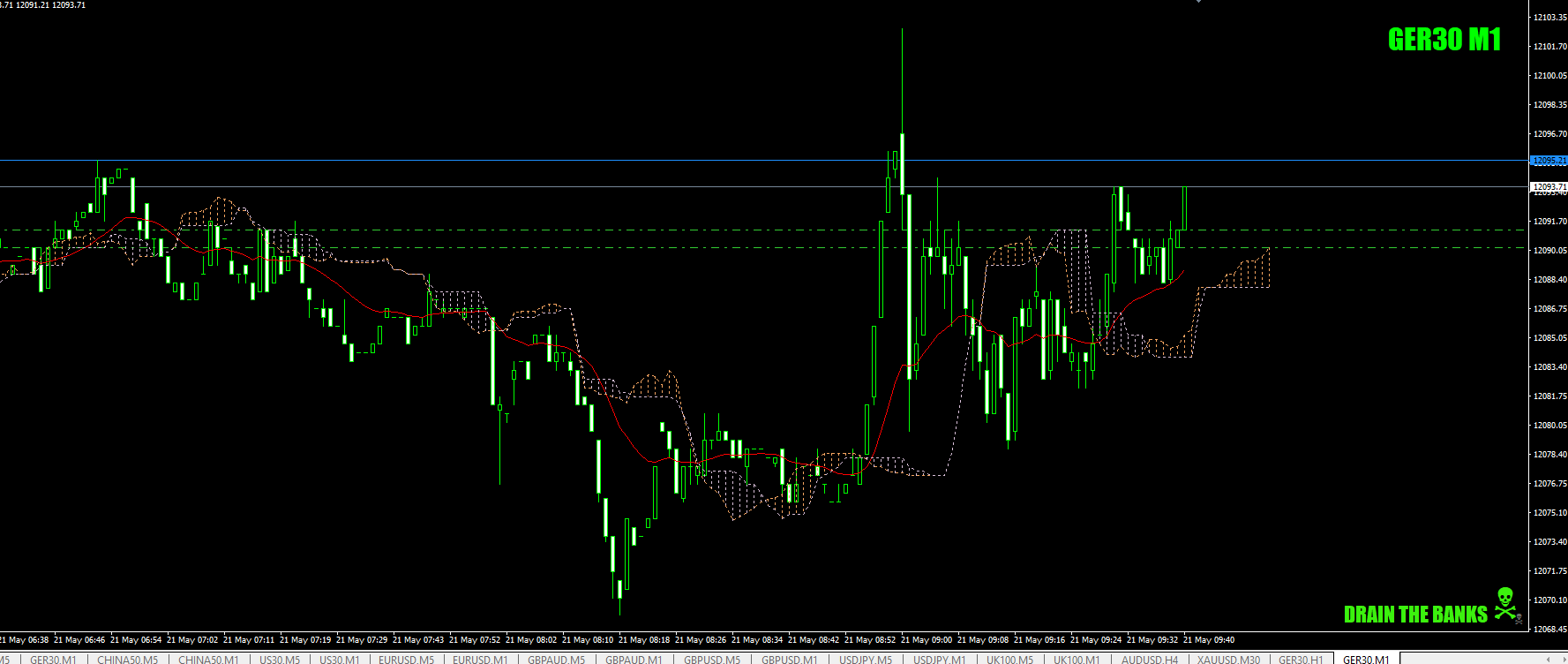Open the AUDUSD.H4 chart tab
Screen dimensions: 1568x664
1150,660
